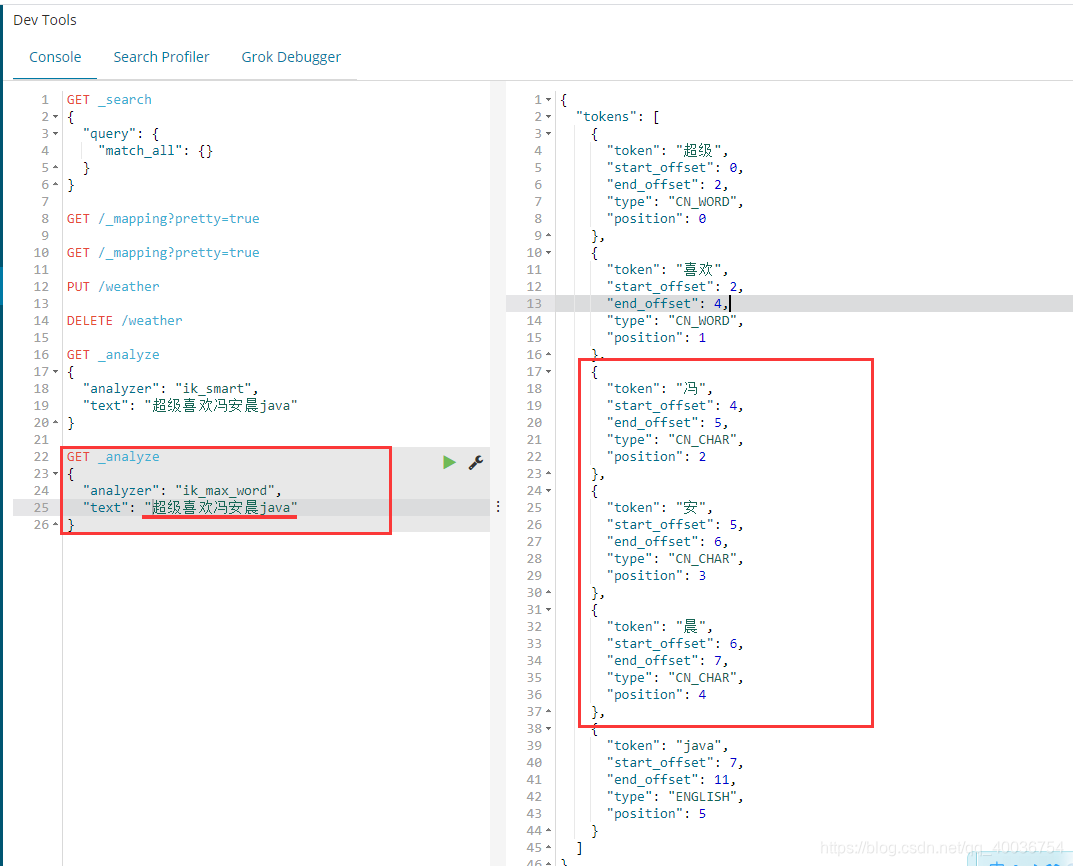
Task: Fold the 晨 token object at response line 31
Action: [x=548, y=610]
